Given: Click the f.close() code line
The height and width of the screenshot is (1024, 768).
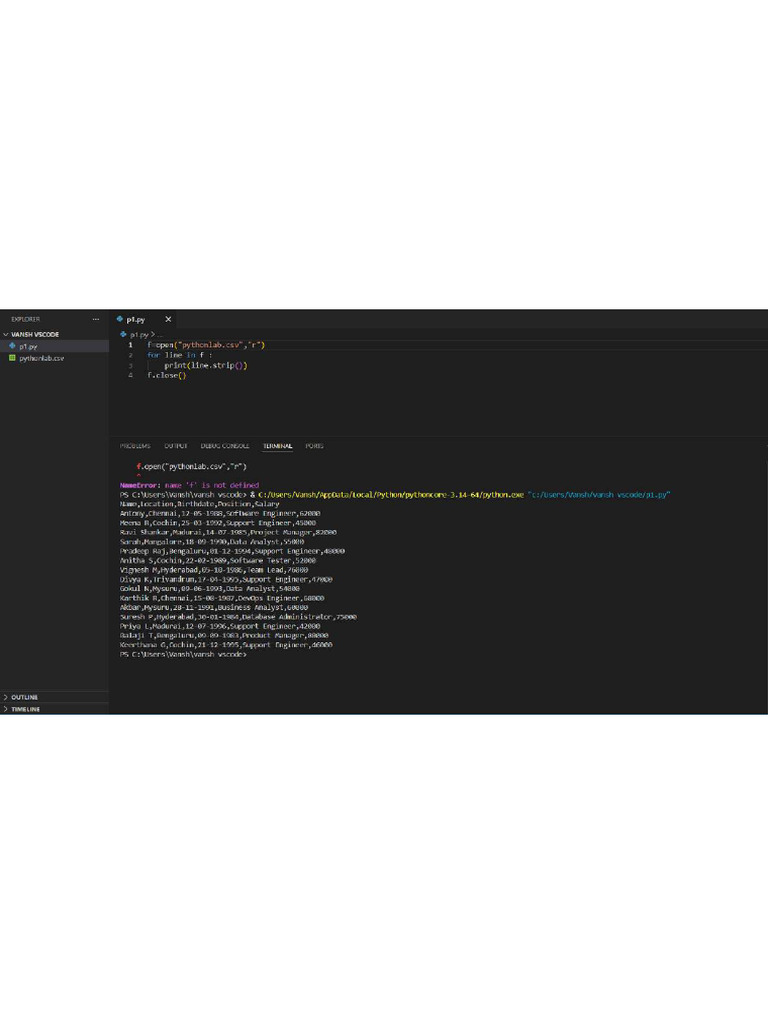Looking at the screenshot, I should pyautogui.click(x=167, y=376).
